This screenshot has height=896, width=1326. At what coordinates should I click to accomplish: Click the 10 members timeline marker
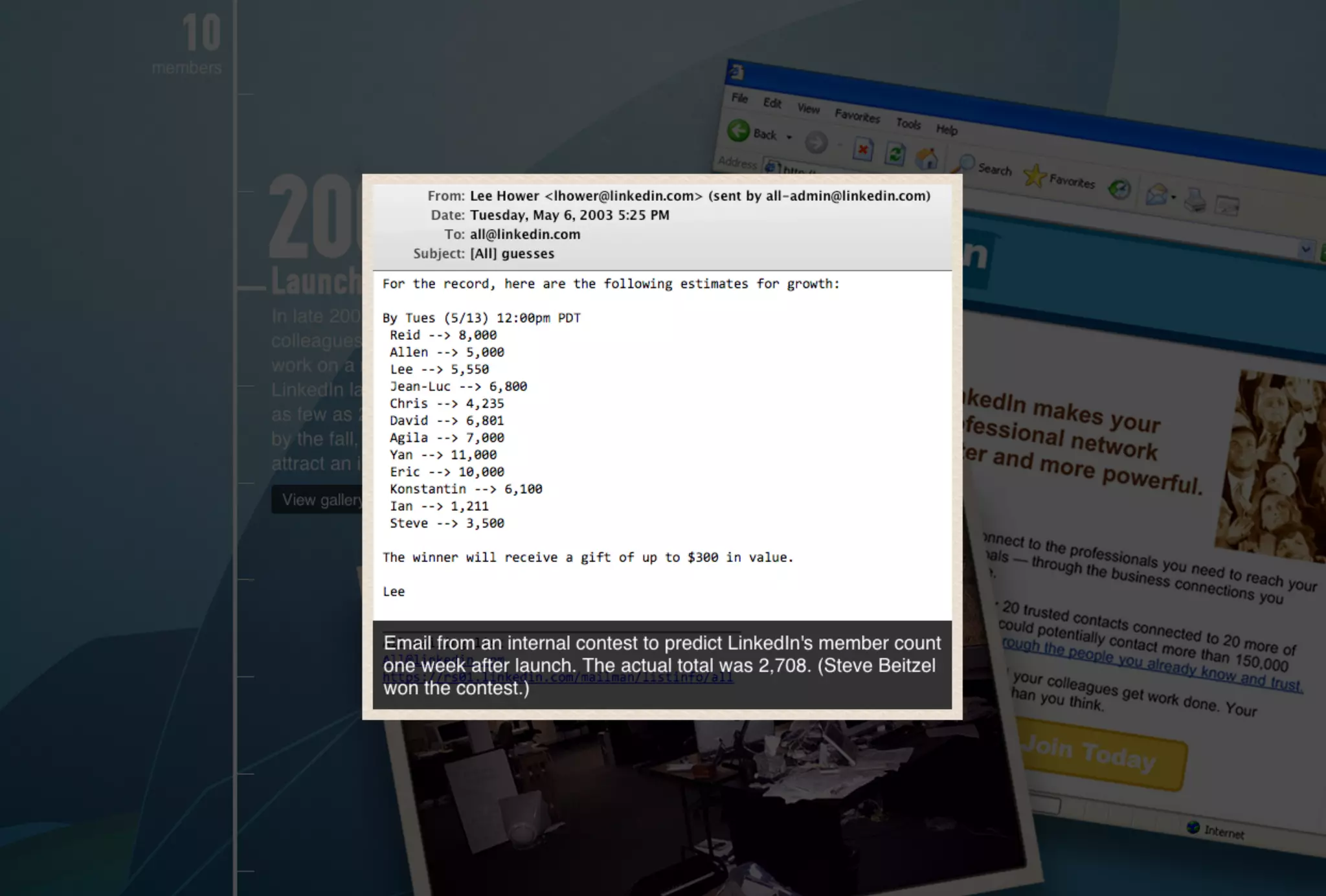click(188, 44)
